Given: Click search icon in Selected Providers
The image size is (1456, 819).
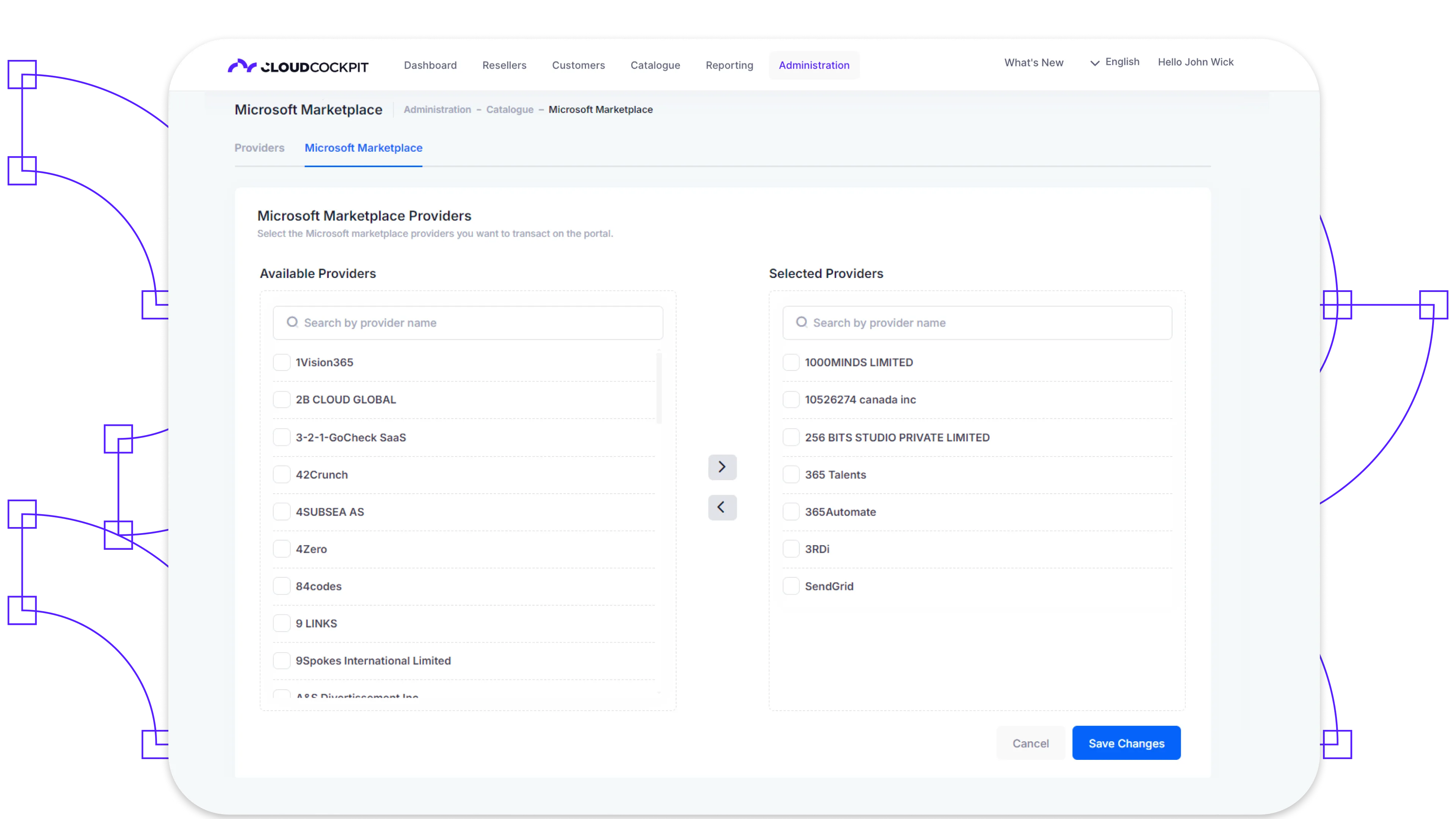Looking at the screenshot, I should click(801, 322).
